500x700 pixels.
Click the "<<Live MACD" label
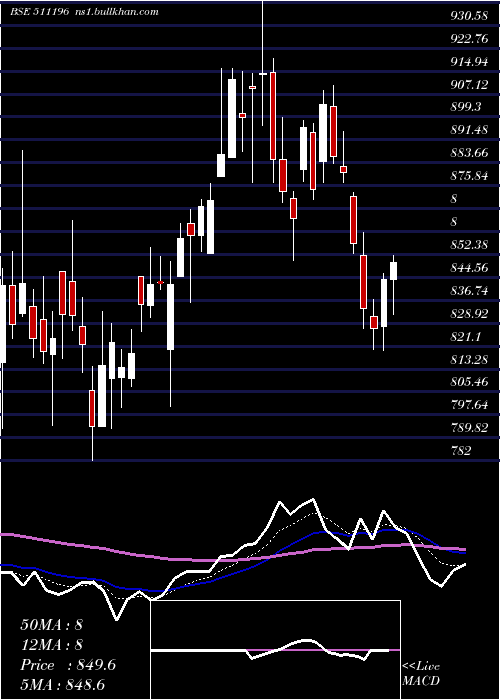click(x=421, y=674)
